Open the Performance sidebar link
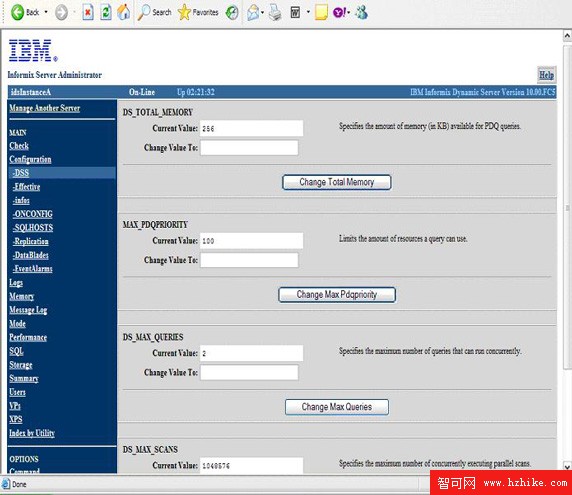Viewport: 572px width, 495px height. 28,337
